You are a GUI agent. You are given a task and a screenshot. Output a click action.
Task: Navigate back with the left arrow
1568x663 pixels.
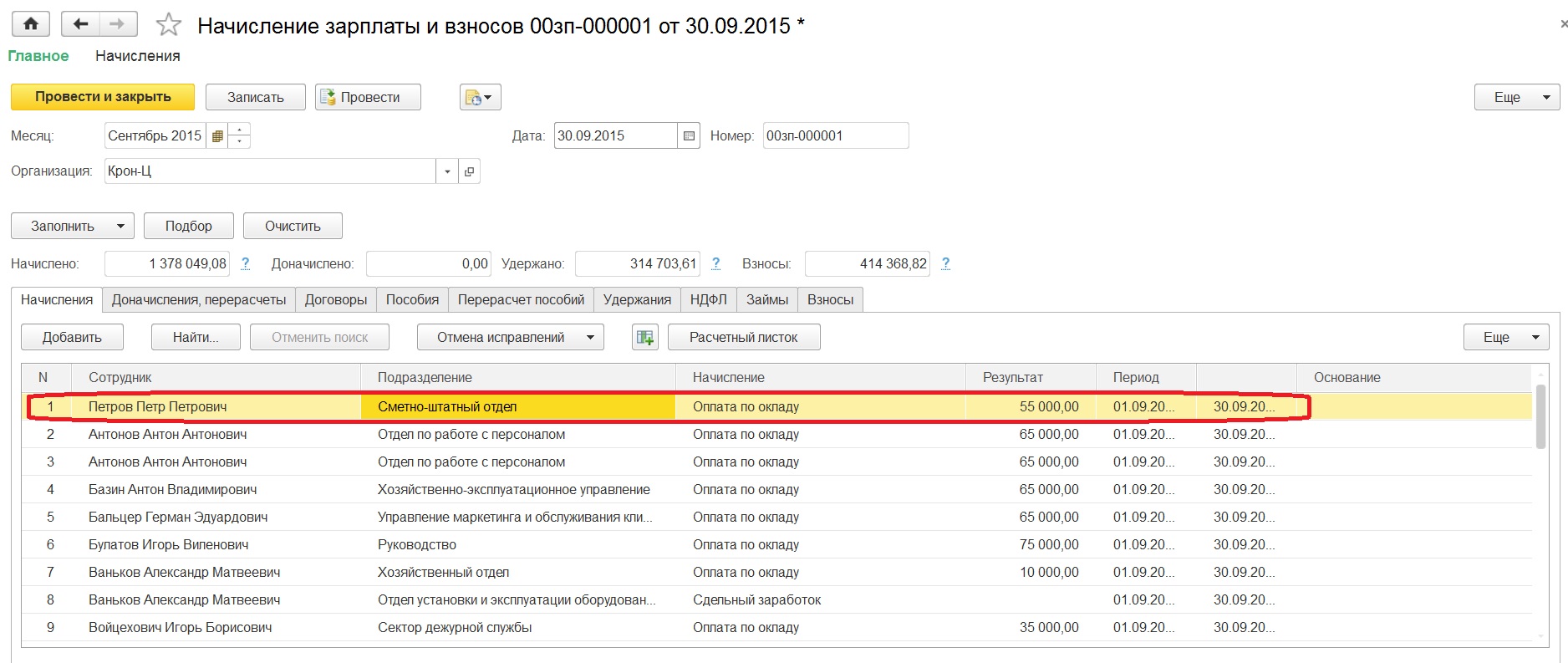[80, 24]
